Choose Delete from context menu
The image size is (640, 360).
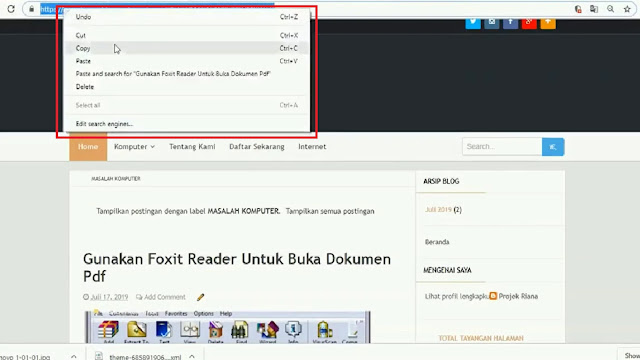(187, 87)
